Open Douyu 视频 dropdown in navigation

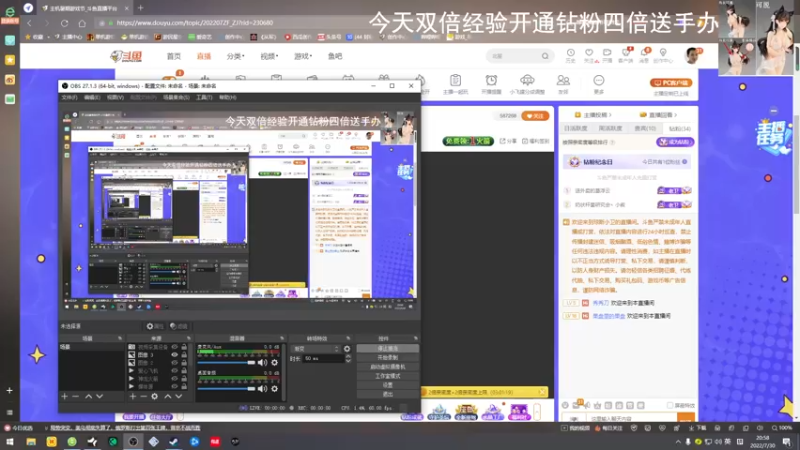tap(269, 56)
